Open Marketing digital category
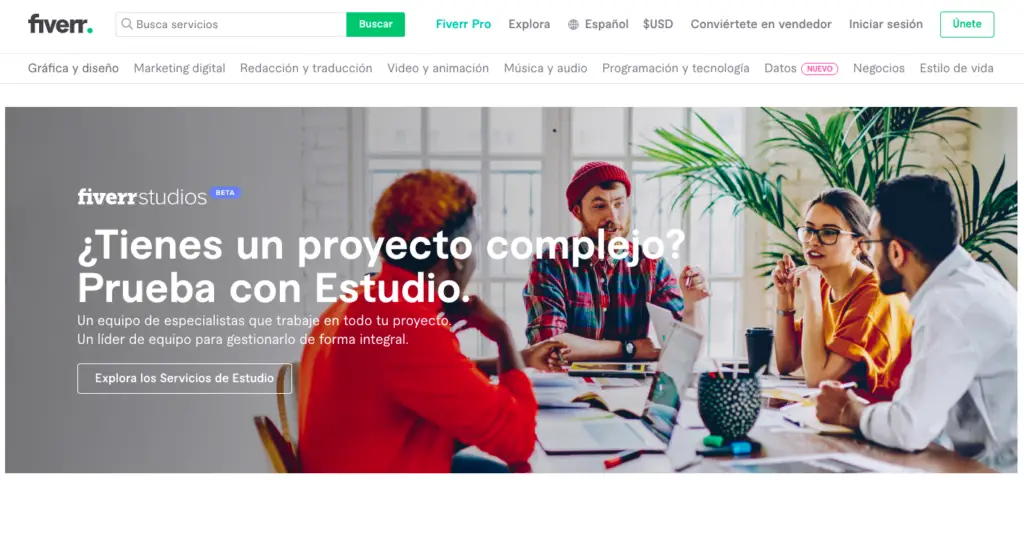Screen dimensions: 1024x539 coord(180,68)
